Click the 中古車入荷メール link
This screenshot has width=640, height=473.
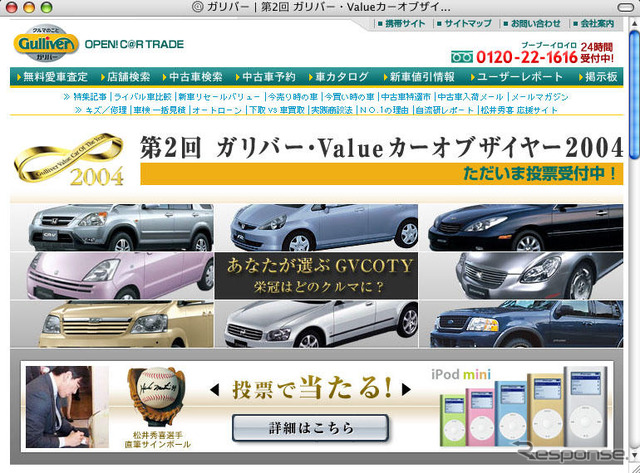click(x=470, y=97)
